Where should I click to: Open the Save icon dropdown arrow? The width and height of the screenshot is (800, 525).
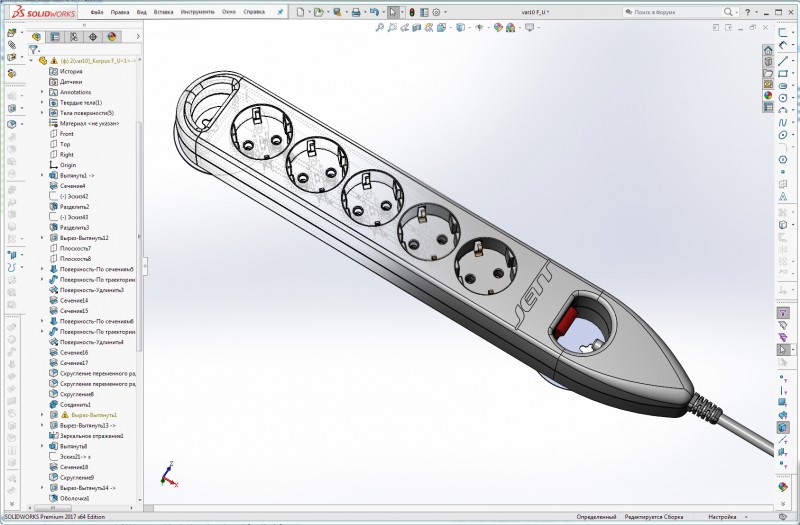(346, 12)
